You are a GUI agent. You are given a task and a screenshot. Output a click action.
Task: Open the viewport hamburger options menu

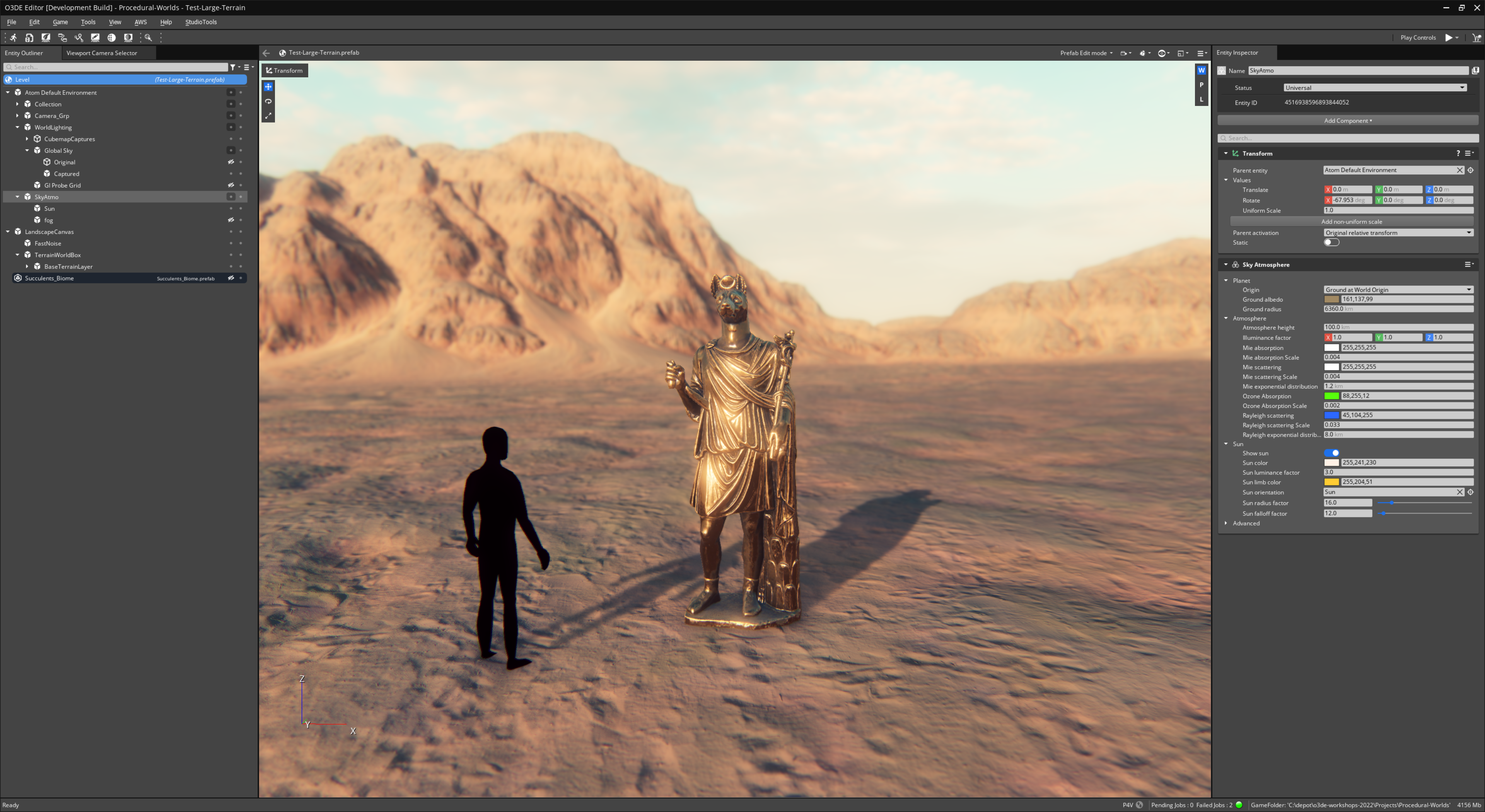point(1202,53)
